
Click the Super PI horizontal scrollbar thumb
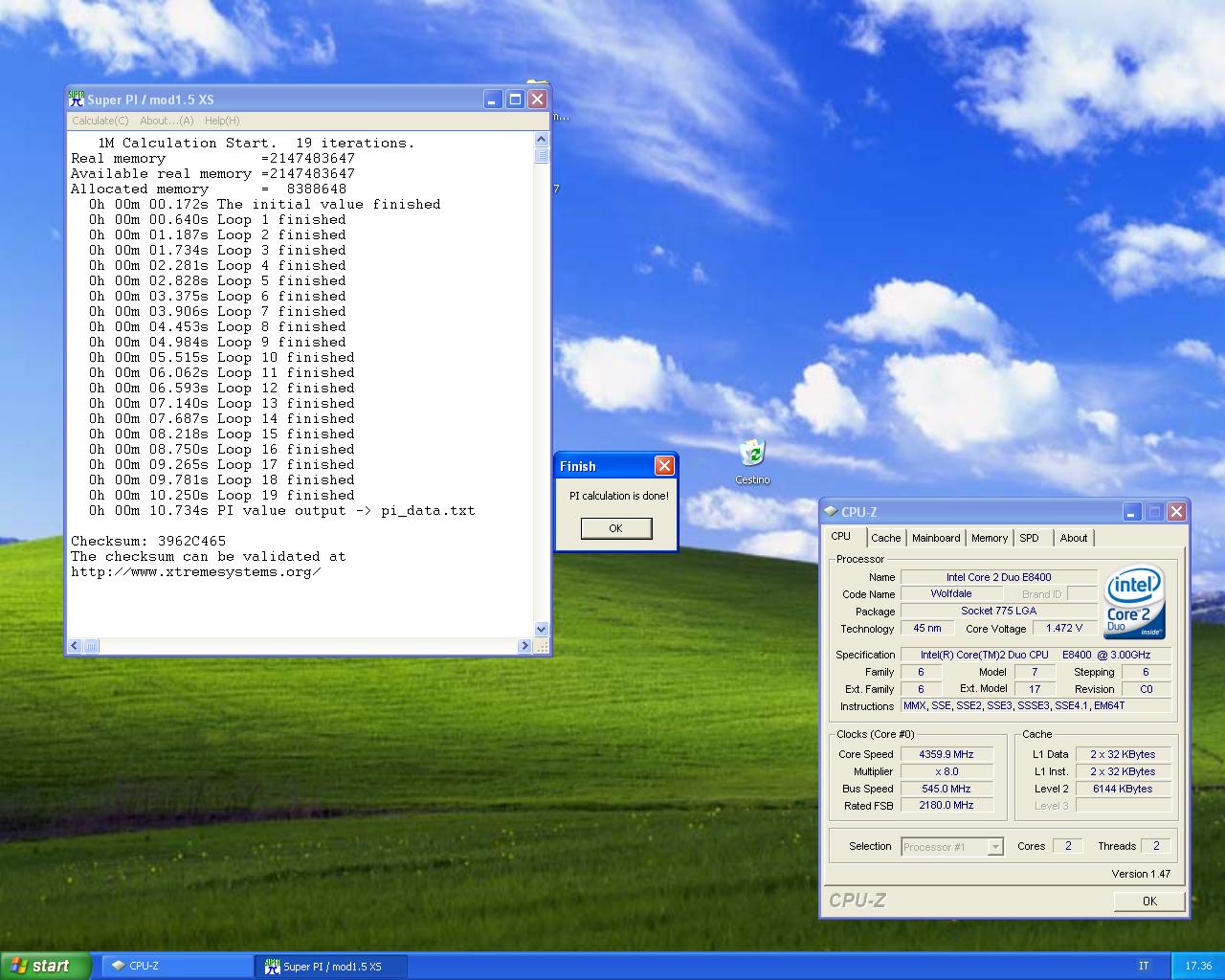pyautogui.click(x=91, y=646)
